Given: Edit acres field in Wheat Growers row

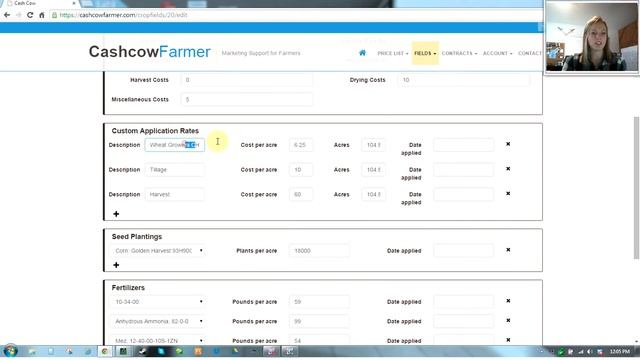Looking at the screenshot, I should coord(373,145).
